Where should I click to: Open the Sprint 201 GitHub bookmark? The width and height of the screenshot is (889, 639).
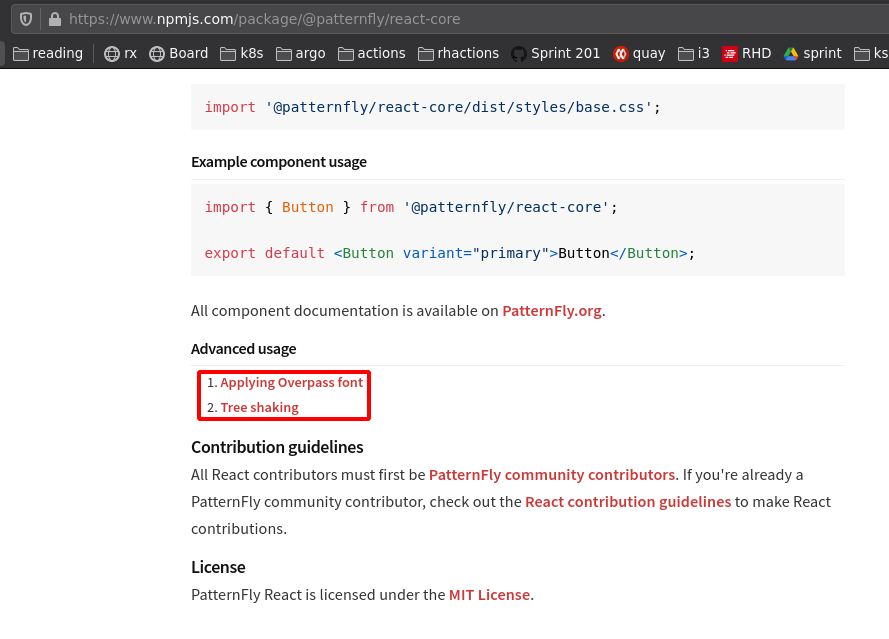556,53
